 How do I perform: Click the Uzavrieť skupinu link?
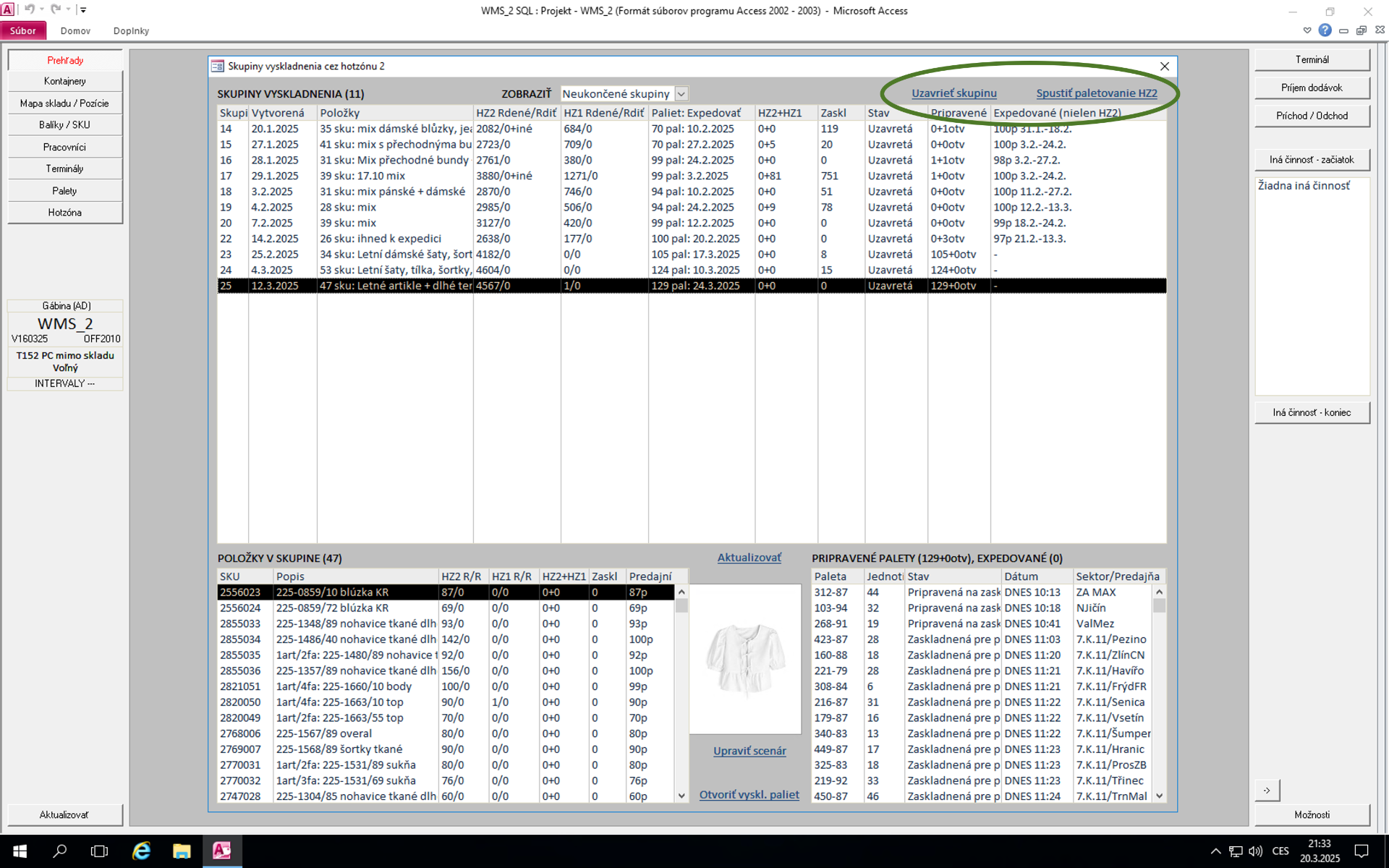coord(953,93)
